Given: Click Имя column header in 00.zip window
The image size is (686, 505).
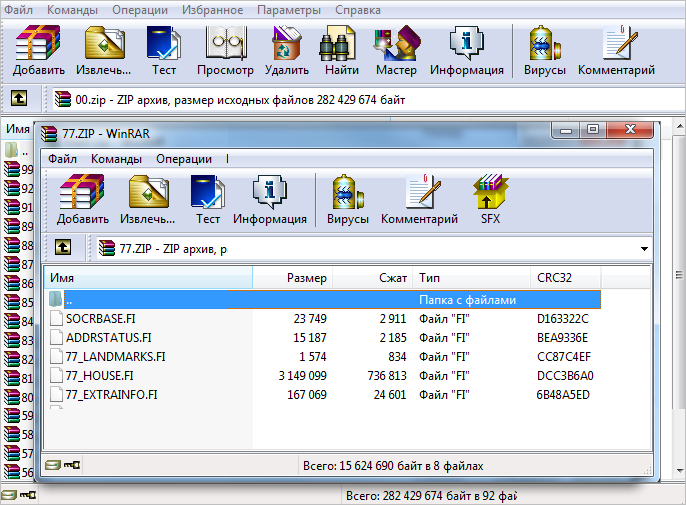Looking at the screenshot, I should 18,129.
